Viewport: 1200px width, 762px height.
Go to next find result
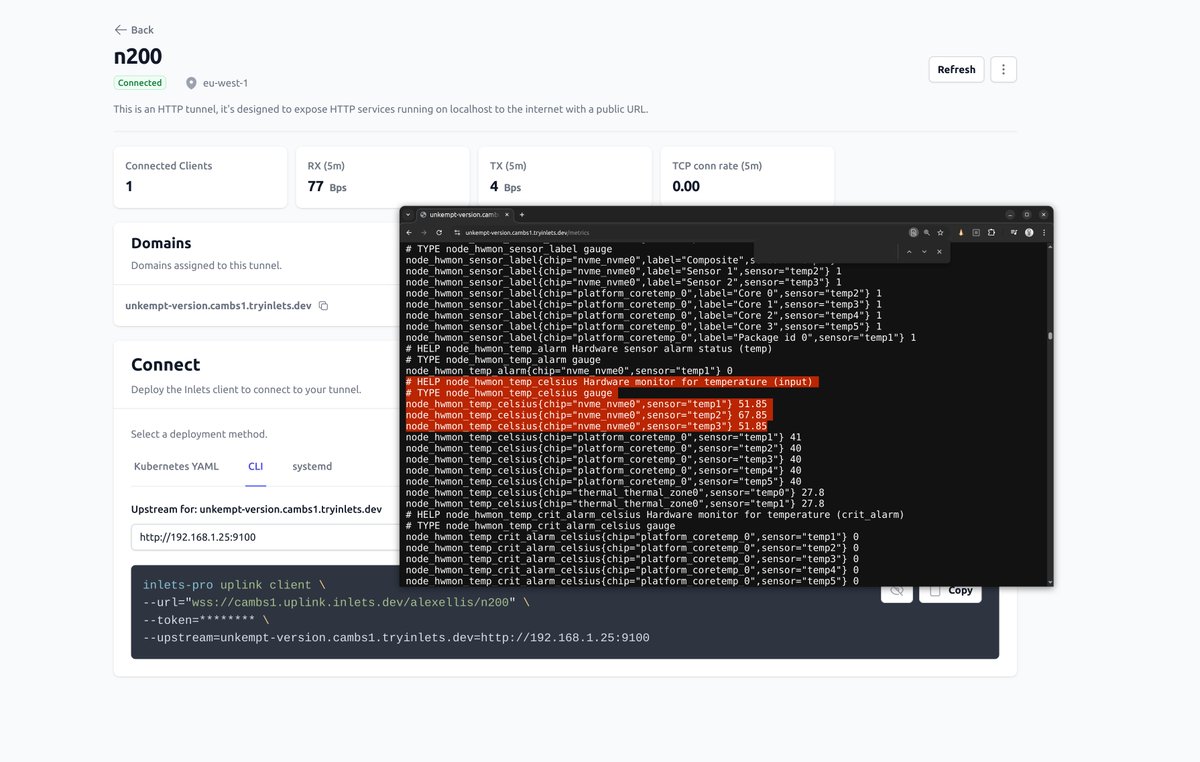pos(924,252)
